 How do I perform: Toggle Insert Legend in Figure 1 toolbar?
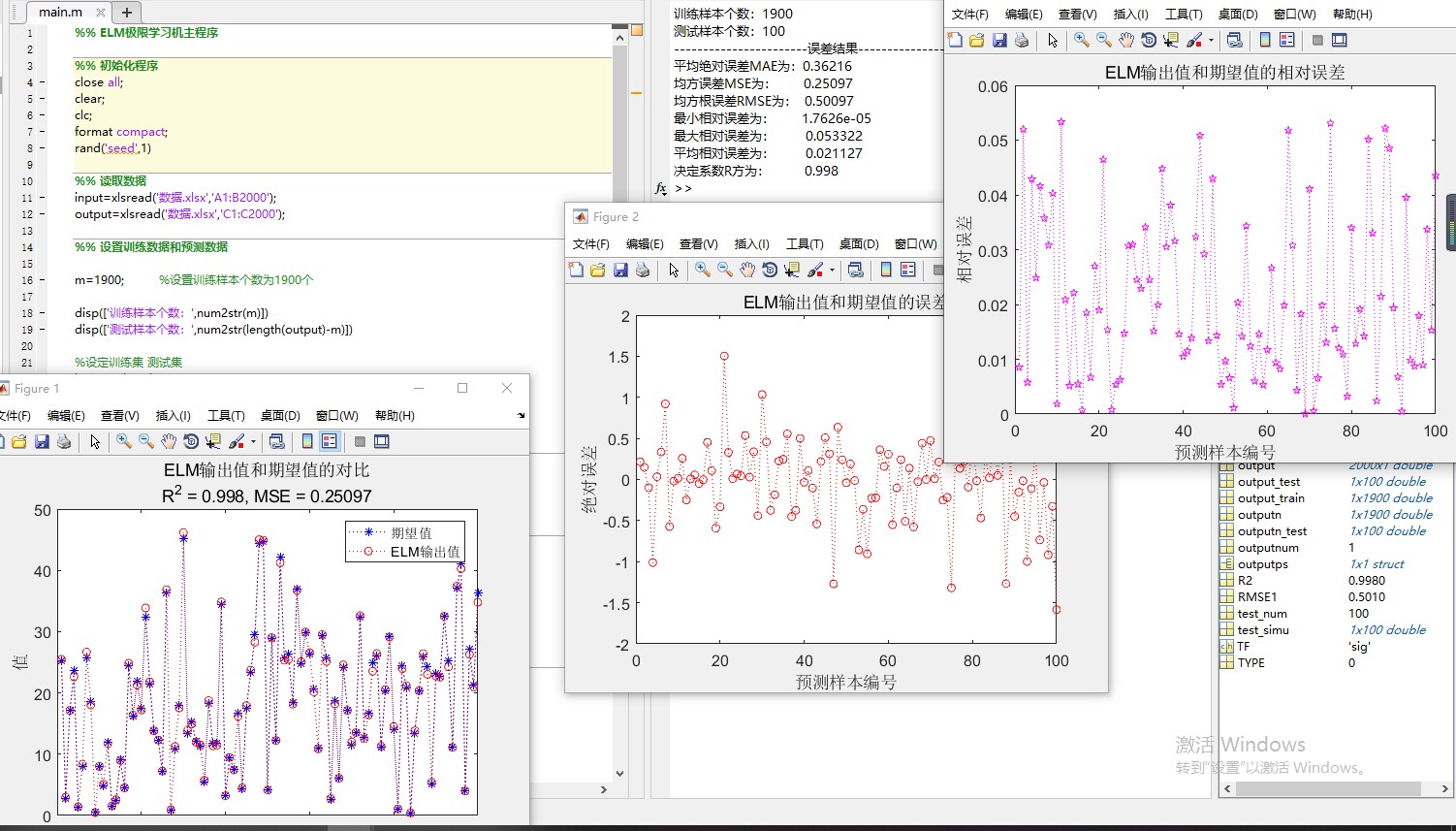(x=330, y=441)
